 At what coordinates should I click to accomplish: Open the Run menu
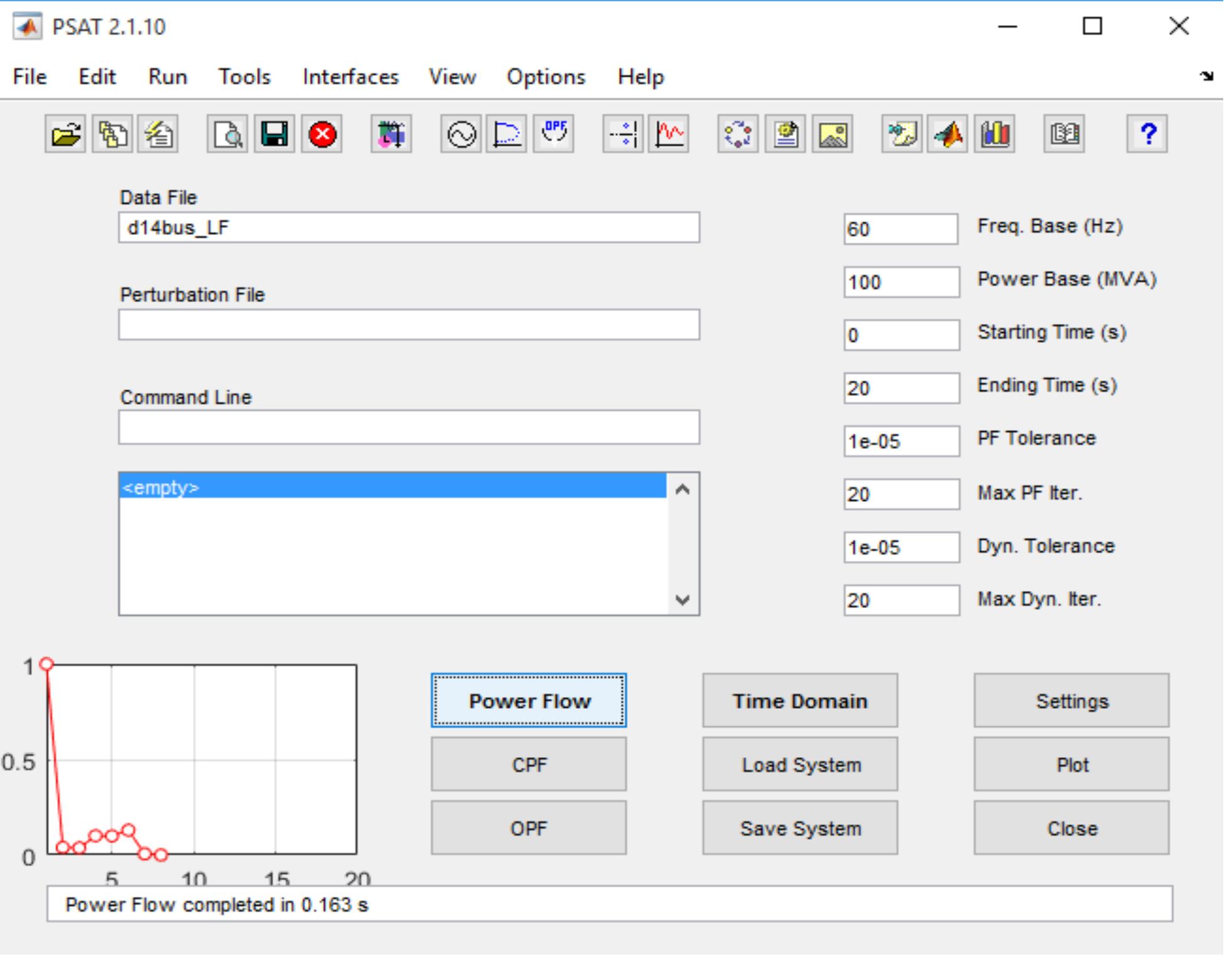(167, 76)
